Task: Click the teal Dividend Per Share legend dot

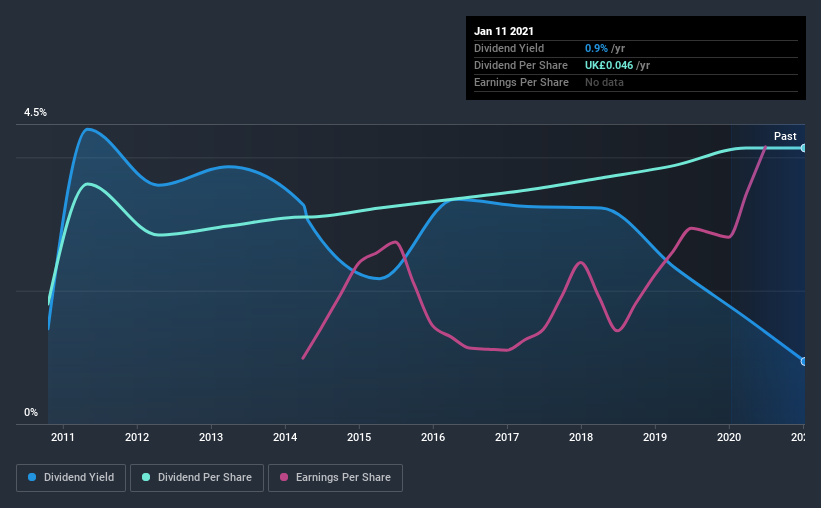Action: (x=146, y=477)
